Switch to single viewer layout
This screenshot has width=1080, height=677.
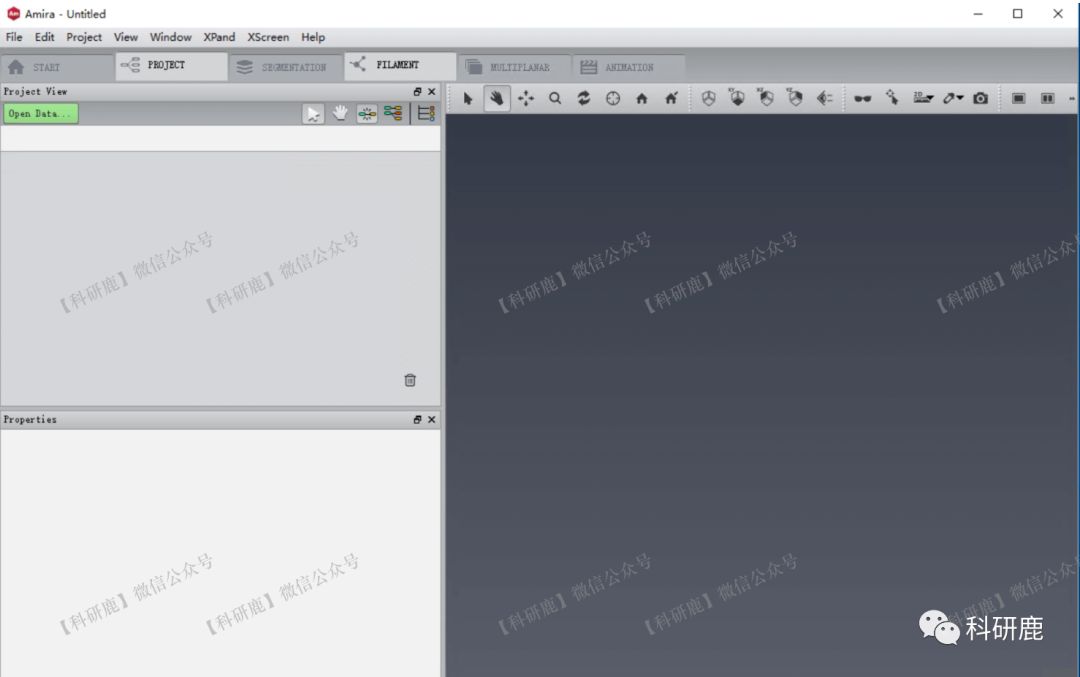point(1018,98)
